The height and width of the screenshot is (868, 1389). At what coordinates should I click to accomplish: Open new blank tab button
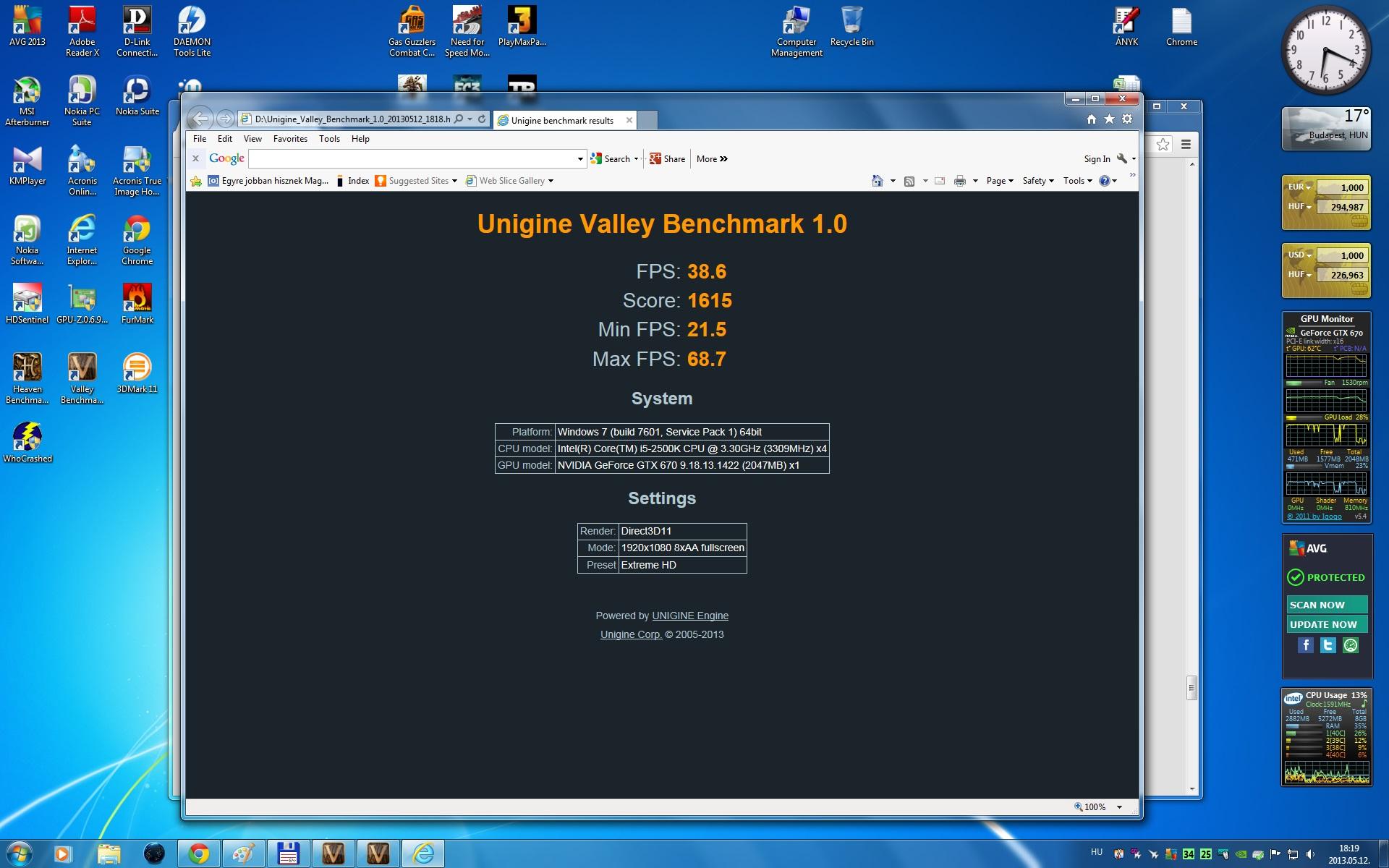[648, 120]
